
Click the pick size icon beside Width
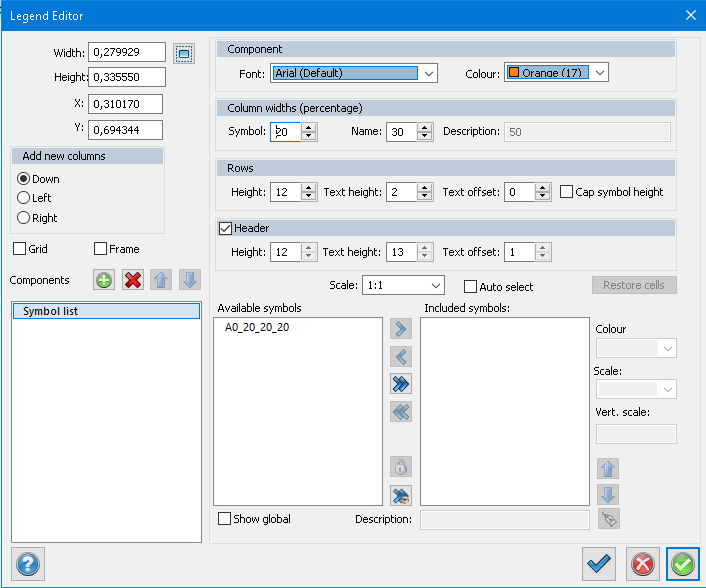pyautogui.click(x=183, y=53)
